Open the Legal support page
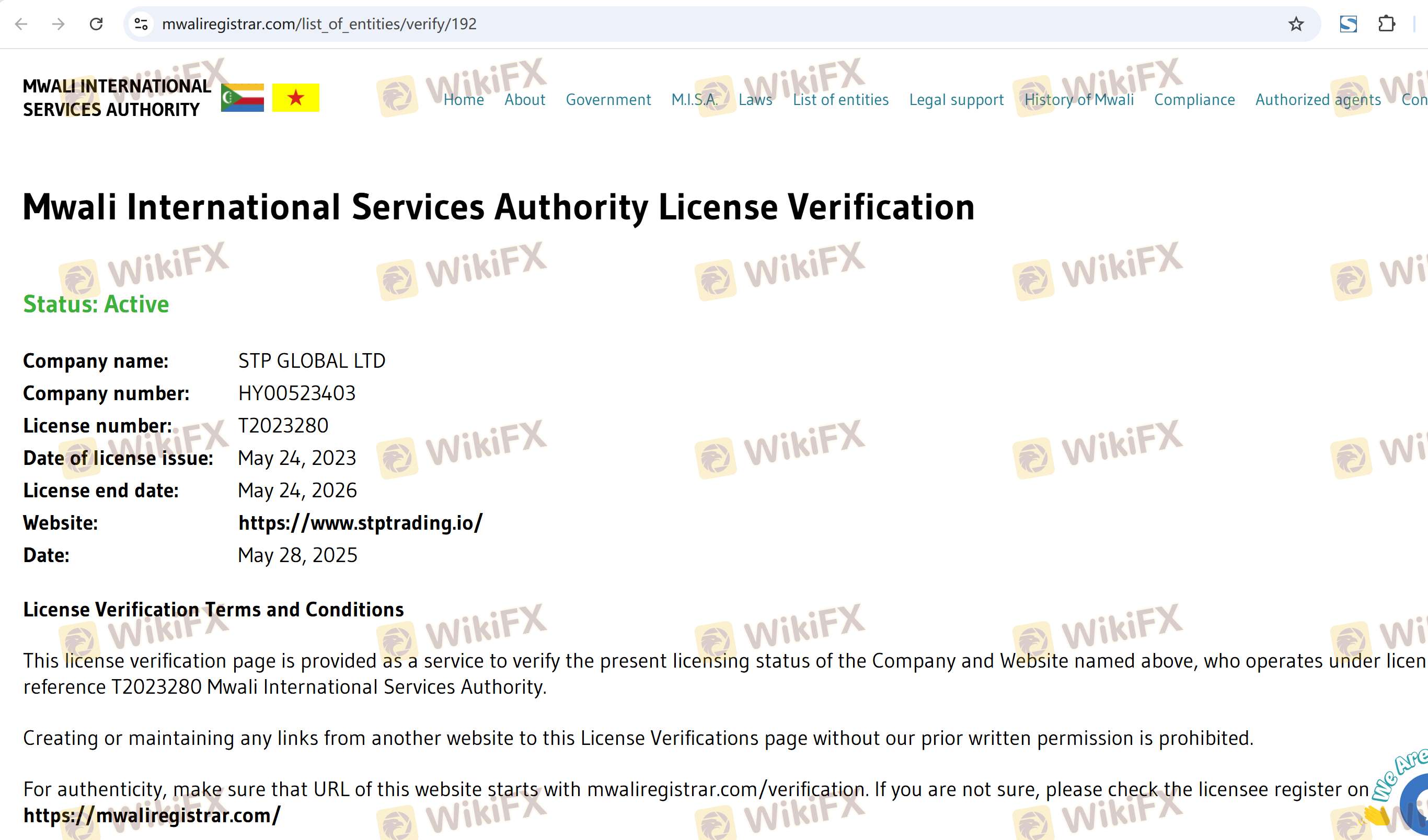 [x=956, y=100]
